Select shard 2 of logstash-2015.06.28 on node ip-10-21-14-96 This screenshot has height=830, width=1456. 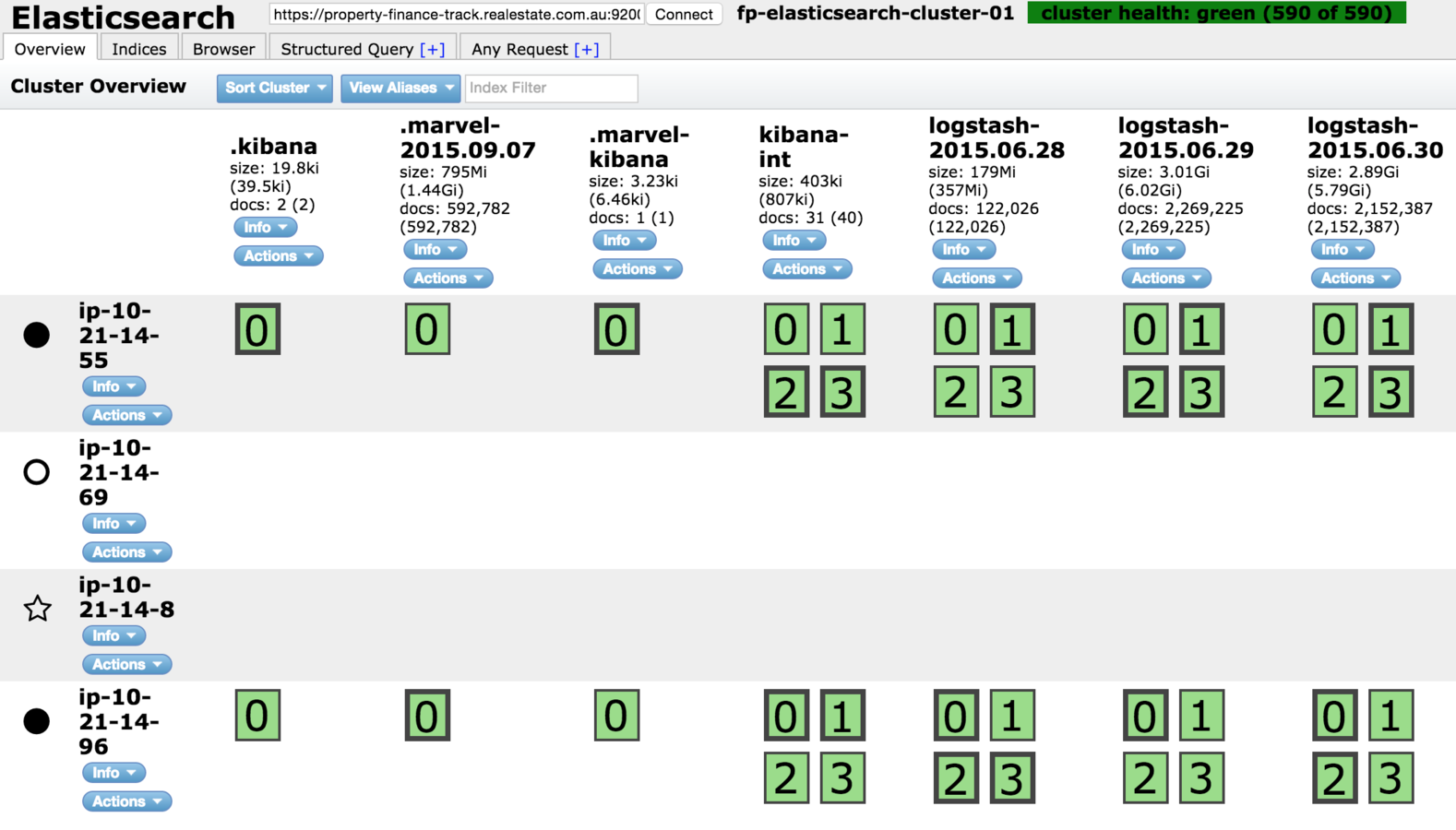pos(956,778)
